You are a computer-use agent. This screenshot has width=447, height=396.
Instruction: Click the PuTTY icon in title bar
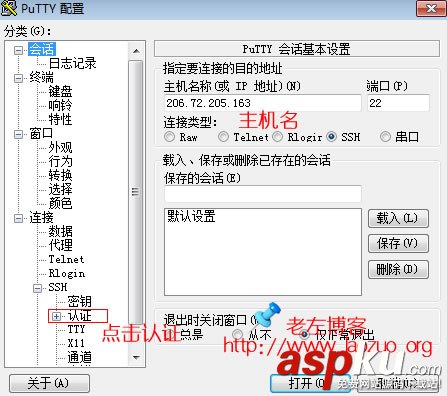pos(9,8)
